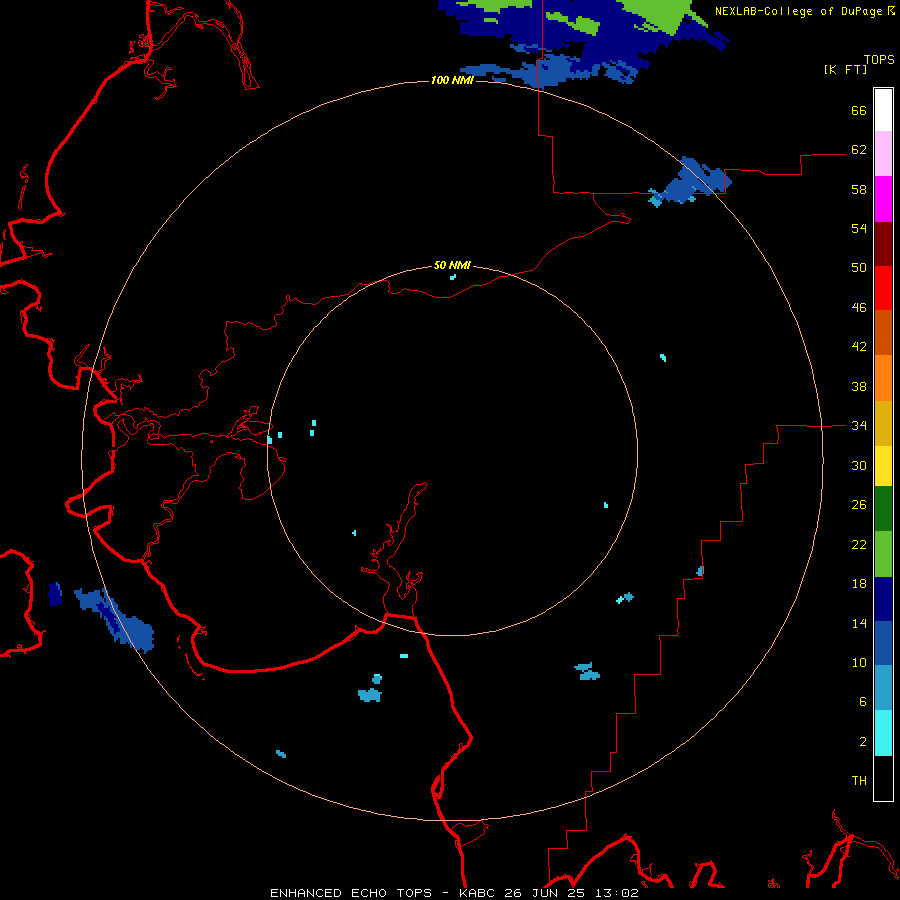This screenshot has width=900, height=900.
Task: Click the legend label "TH"
Action: [859, 780]
